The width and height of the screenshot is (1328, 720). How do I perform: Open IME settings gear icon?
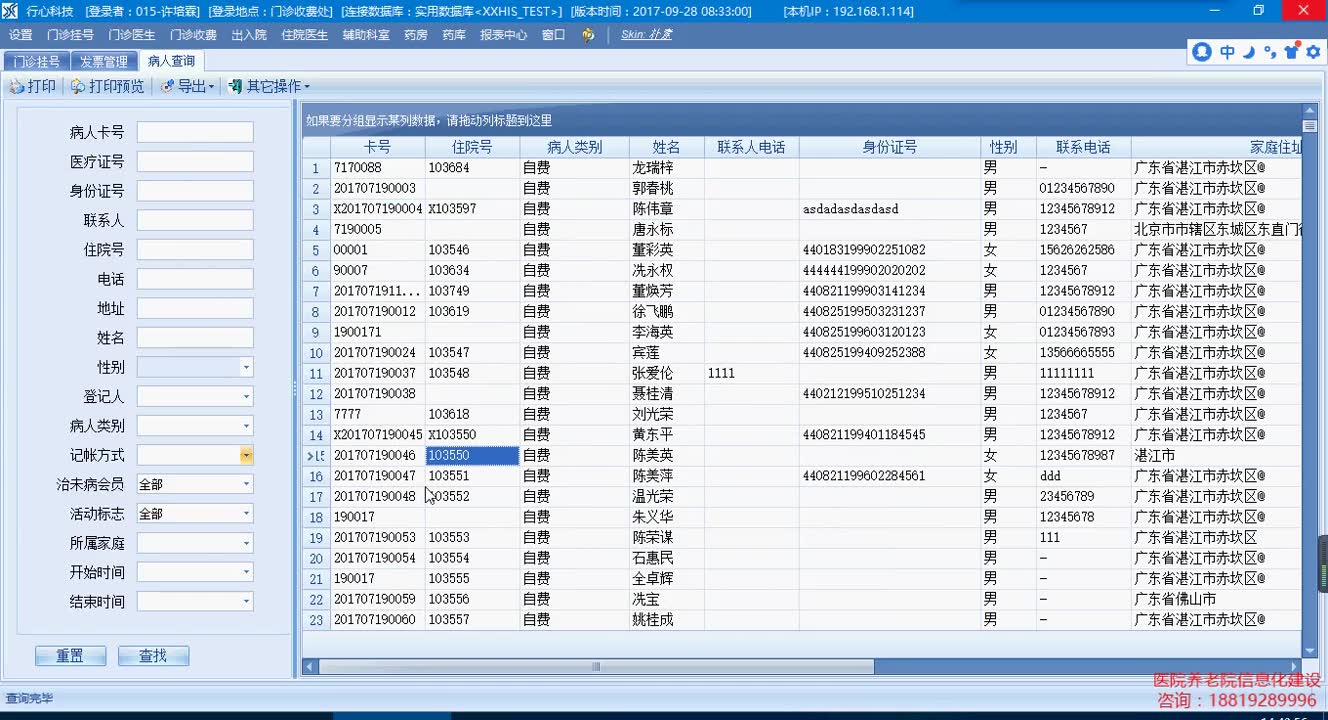click(x=1311, y=52)
